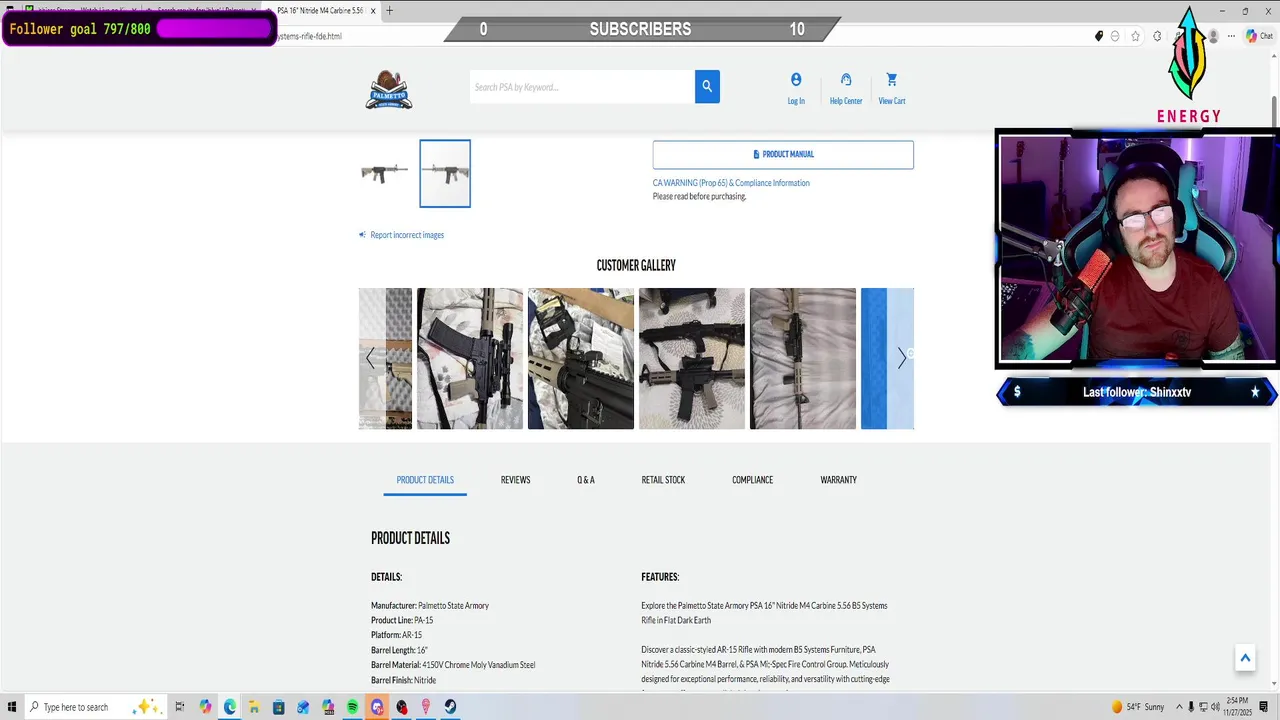
Task: Show next customer gallery photos
Action: (901, 358)
